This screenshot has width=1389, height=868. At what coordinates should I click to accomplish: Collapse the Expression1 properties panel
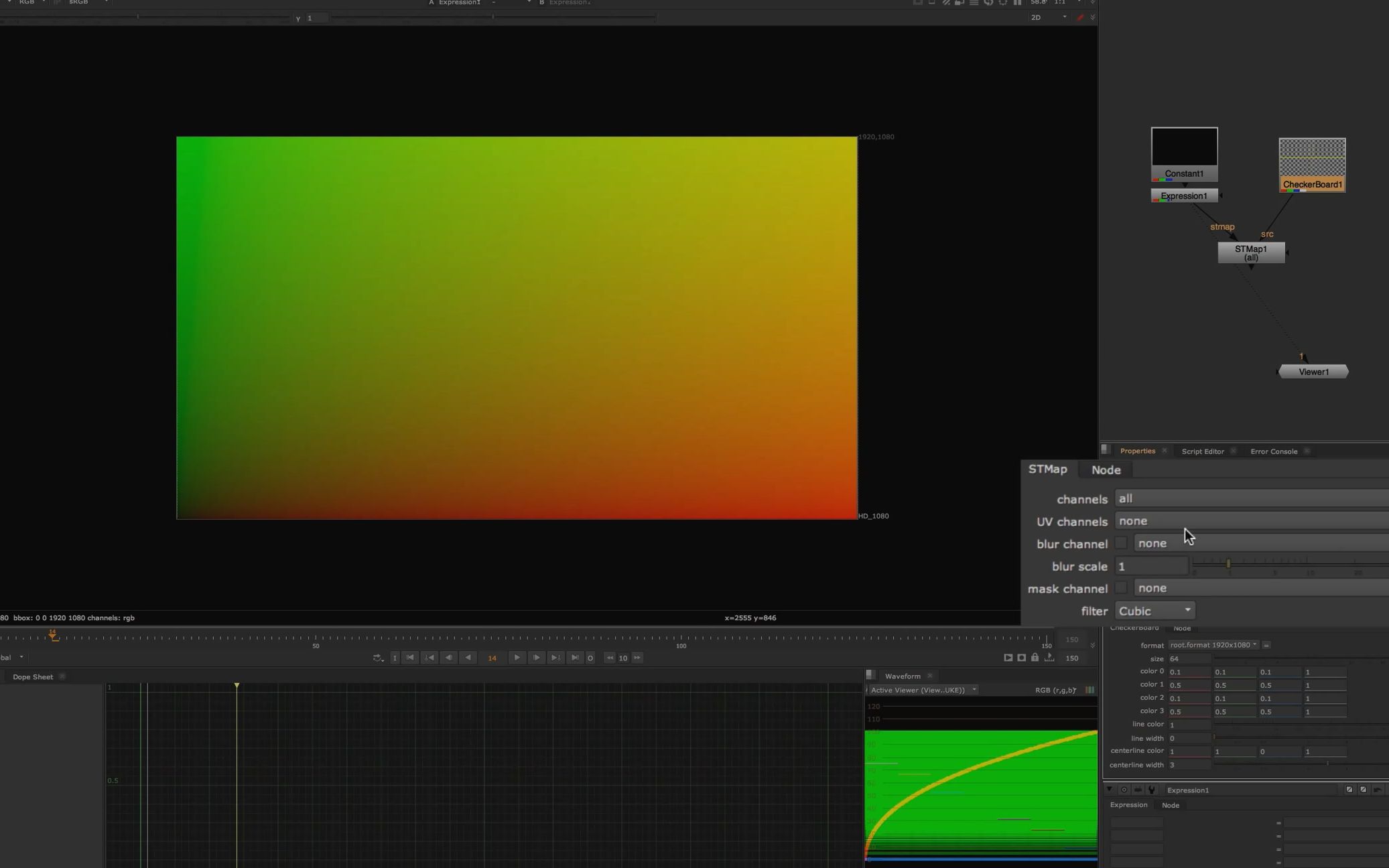pos(1110,790)
